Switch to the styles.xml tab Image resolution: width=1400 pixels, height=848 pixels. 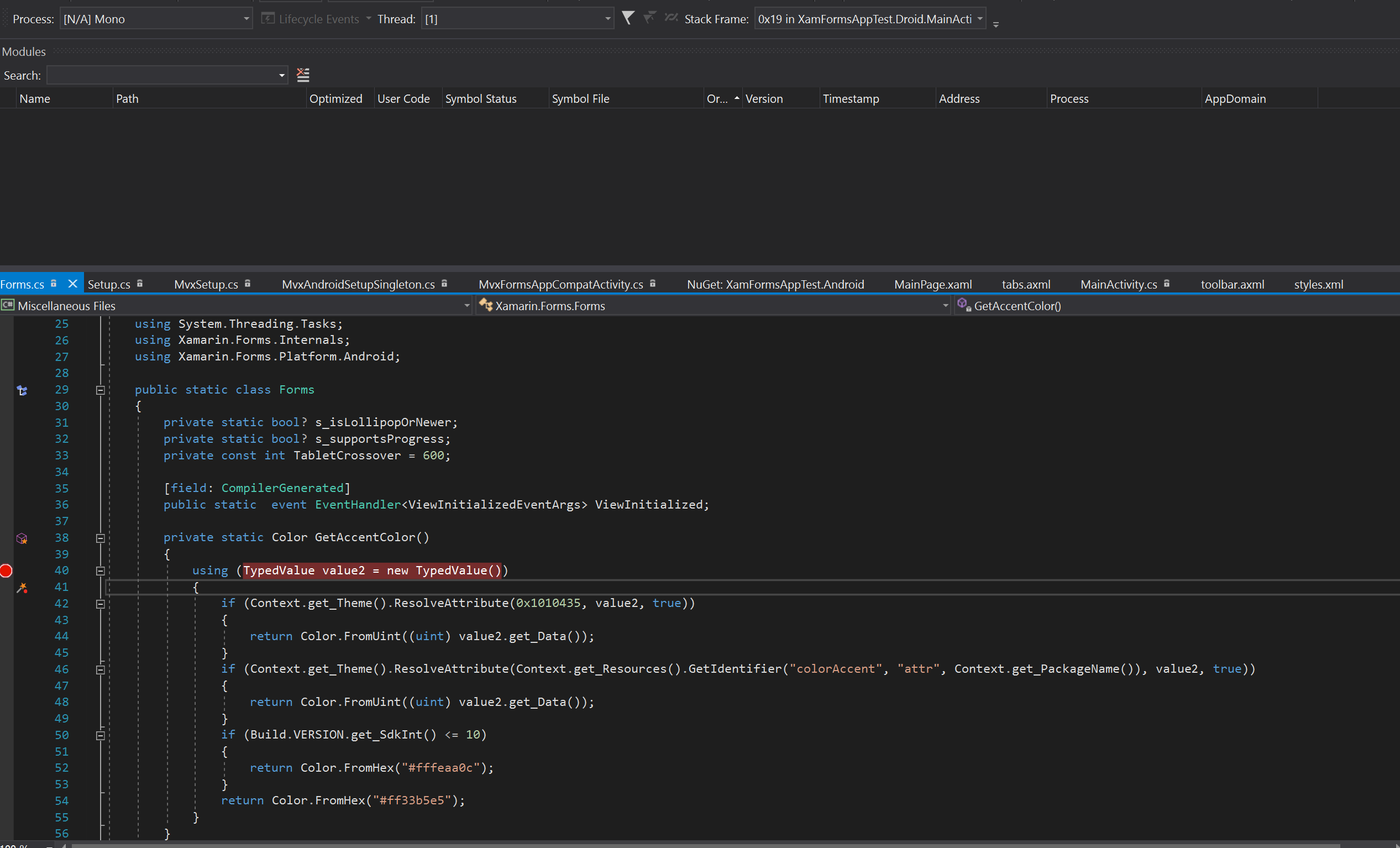1319,284
